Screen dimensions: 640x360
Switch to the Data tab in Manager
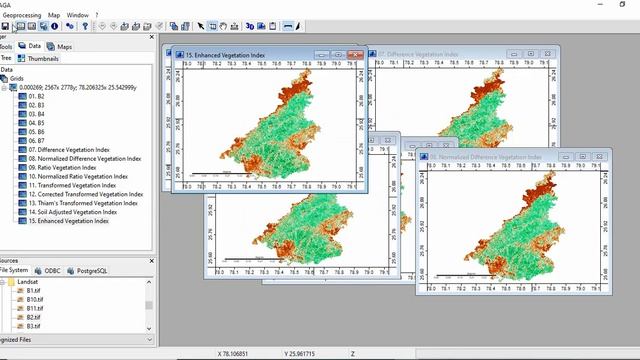30,46
